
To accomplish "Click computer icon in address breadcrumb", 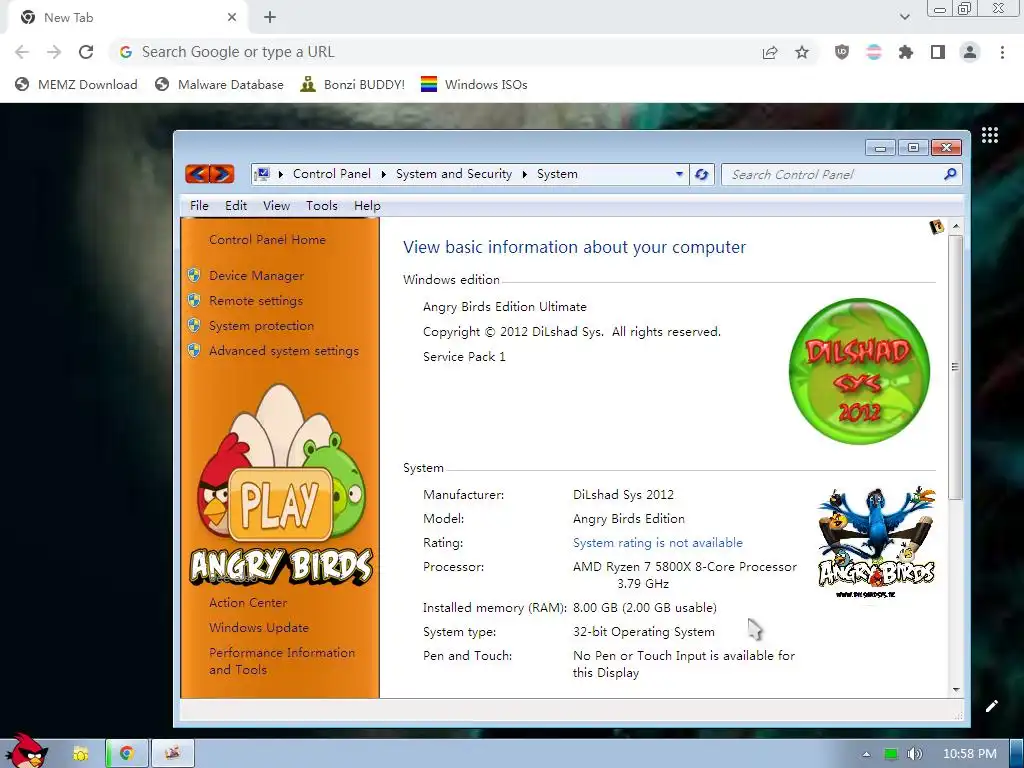I will [262, 174].
